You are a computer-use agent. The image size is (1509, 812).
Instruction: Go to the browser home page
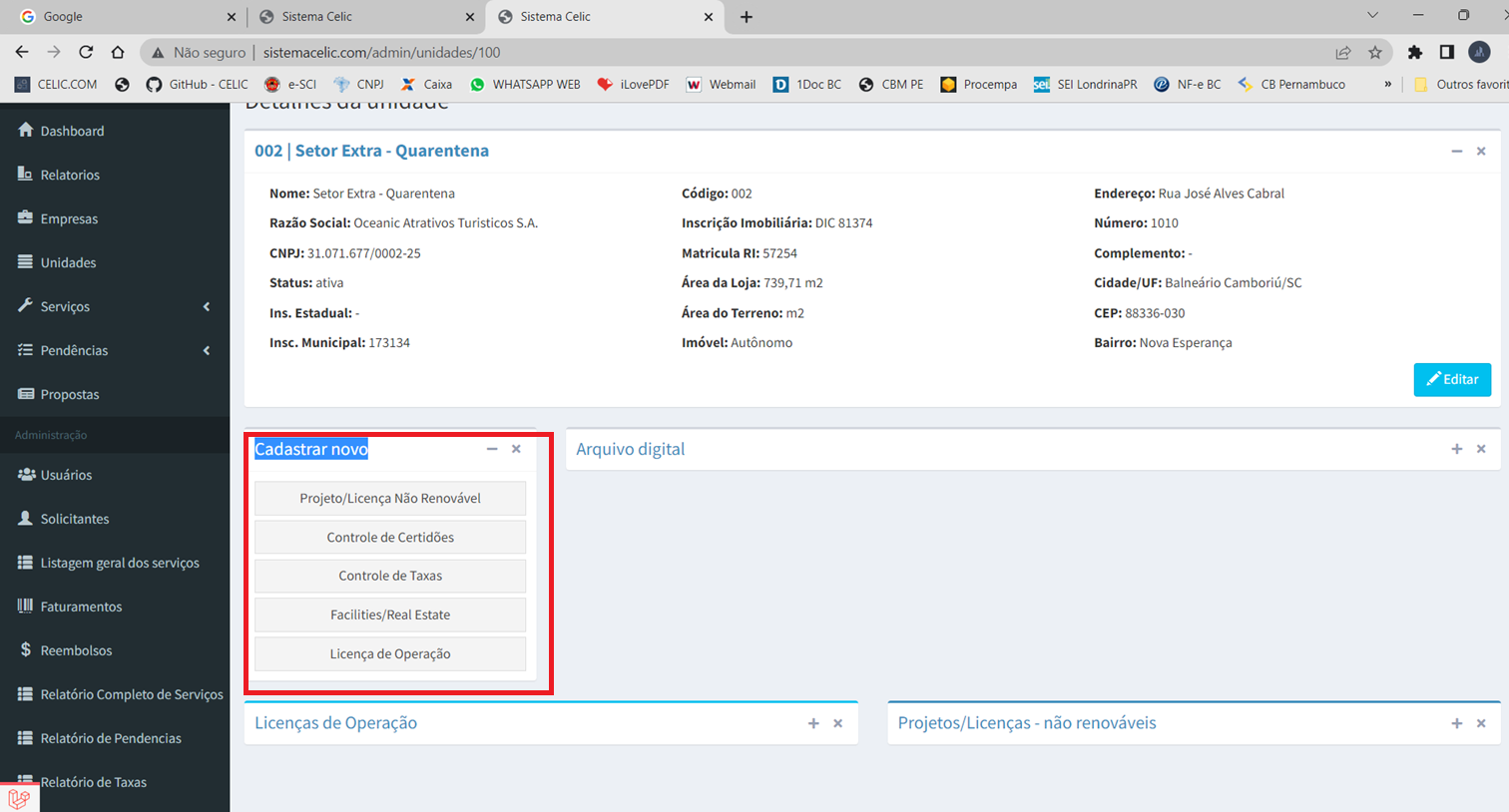pos(118,52)
